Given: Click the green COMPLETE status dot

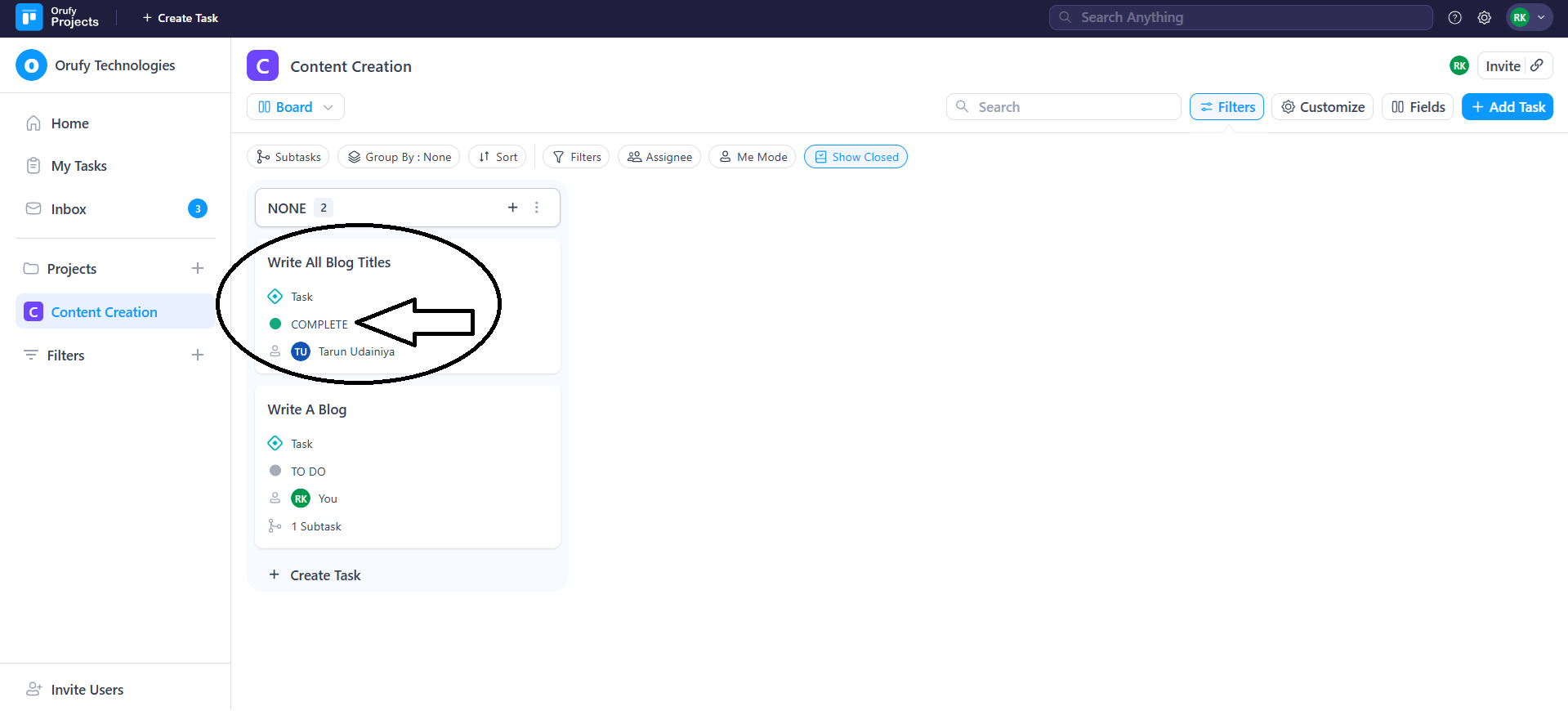Looking at the screenshot, I should click(275, 324).
